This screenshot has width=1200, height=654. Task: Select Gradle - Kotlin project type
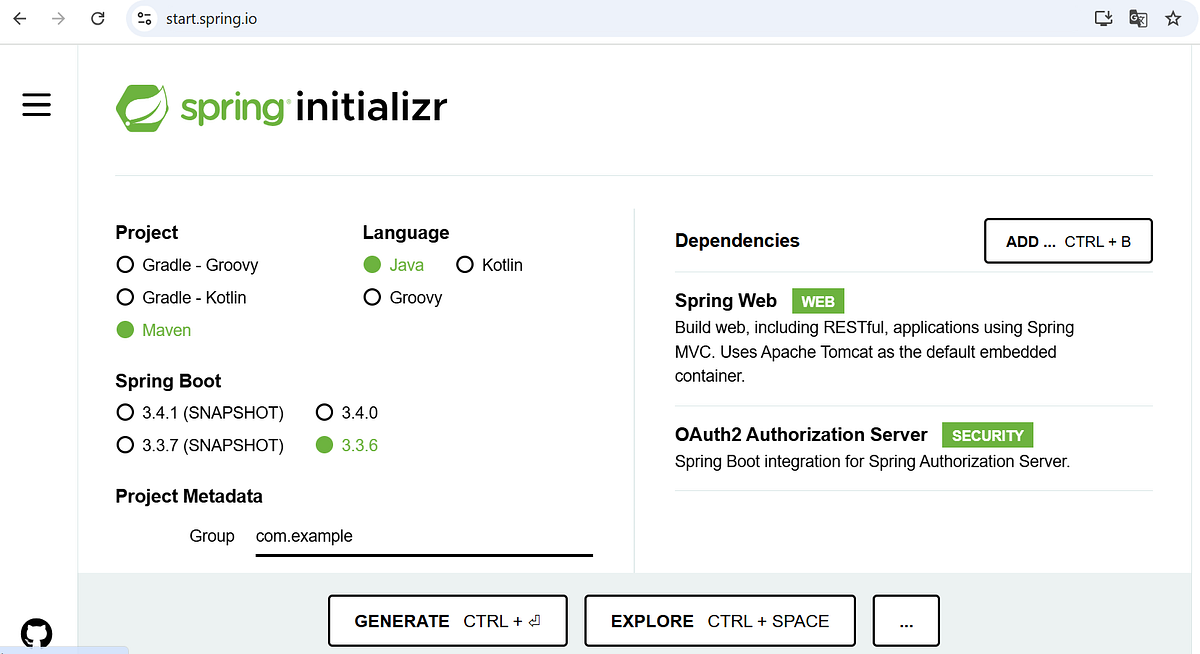coord(181,297)
